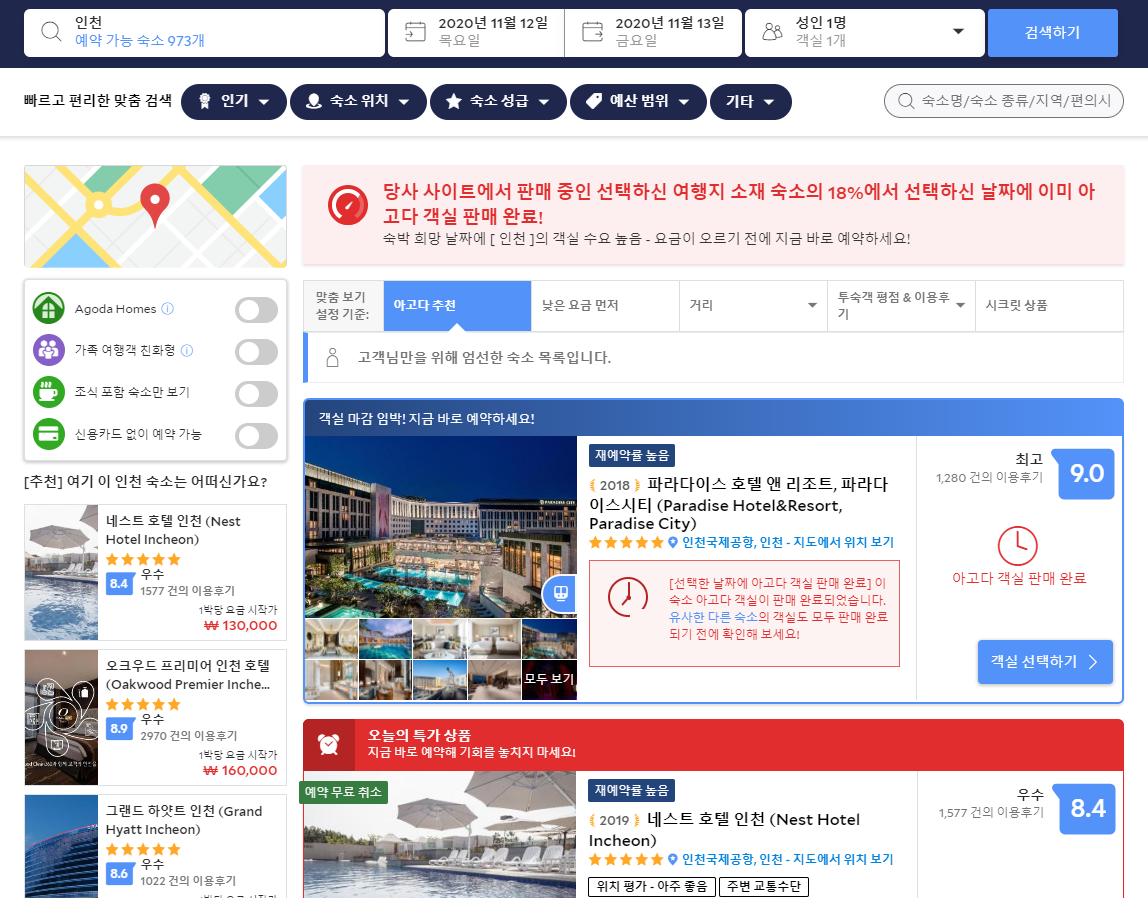Click the 조식 포함 coffee cup icon

(x=48, y=392)
